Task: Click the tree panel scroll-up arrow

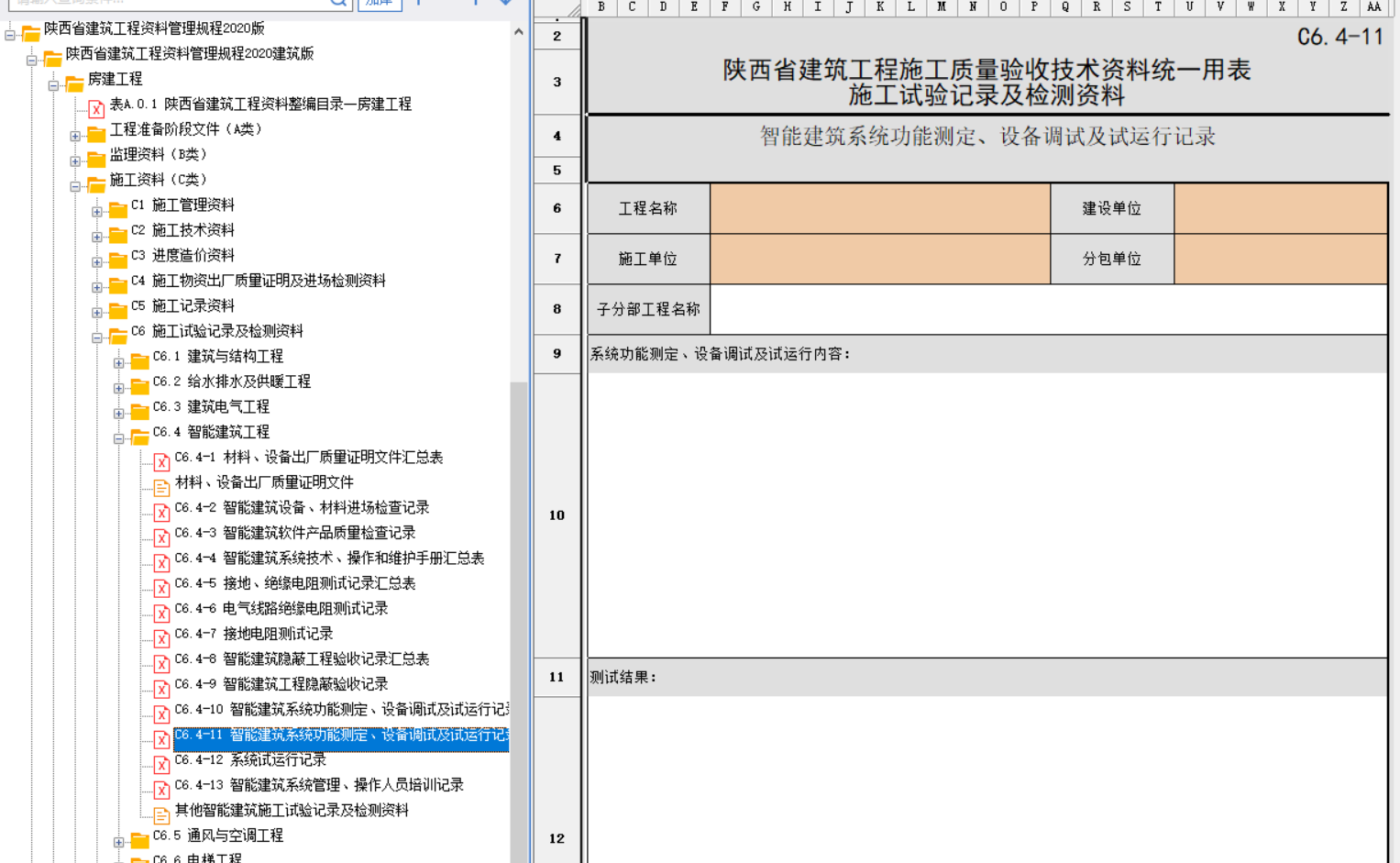Action: pyautogui.click(x=518, y=32)
